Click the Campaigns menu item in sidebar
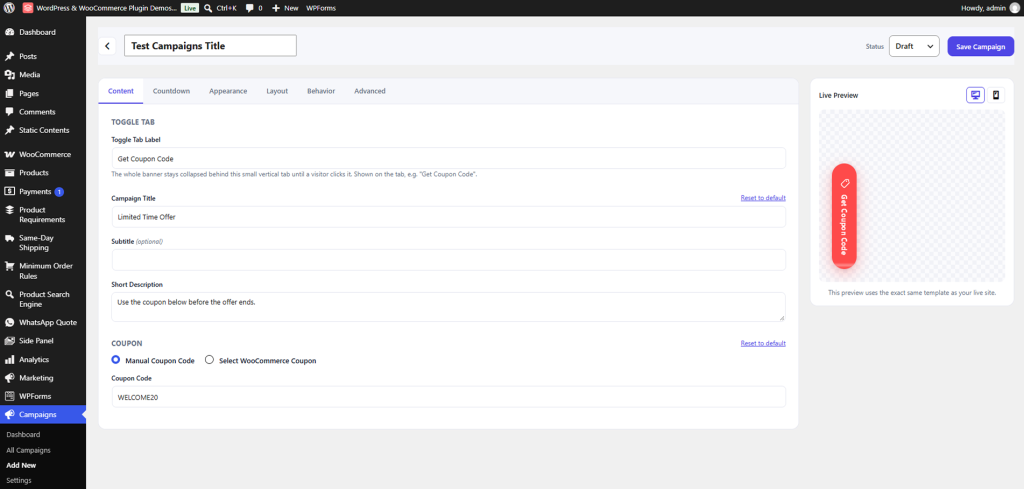1024x489 pixels. click(42, 415)
